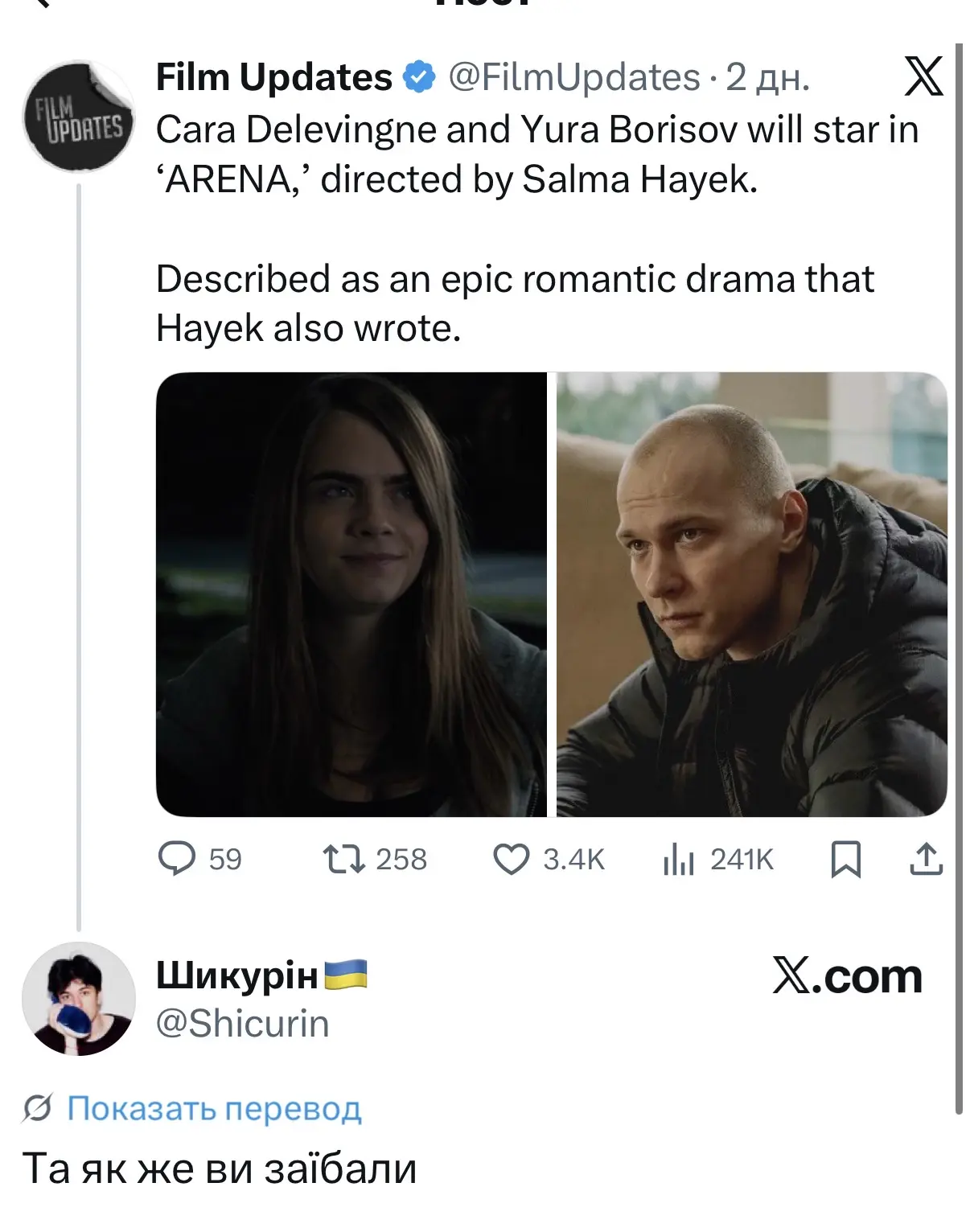The height and width of the screenshot is (1232, 970).
Task: View analytics via the bar chart icon
Action: coord(678,860)
